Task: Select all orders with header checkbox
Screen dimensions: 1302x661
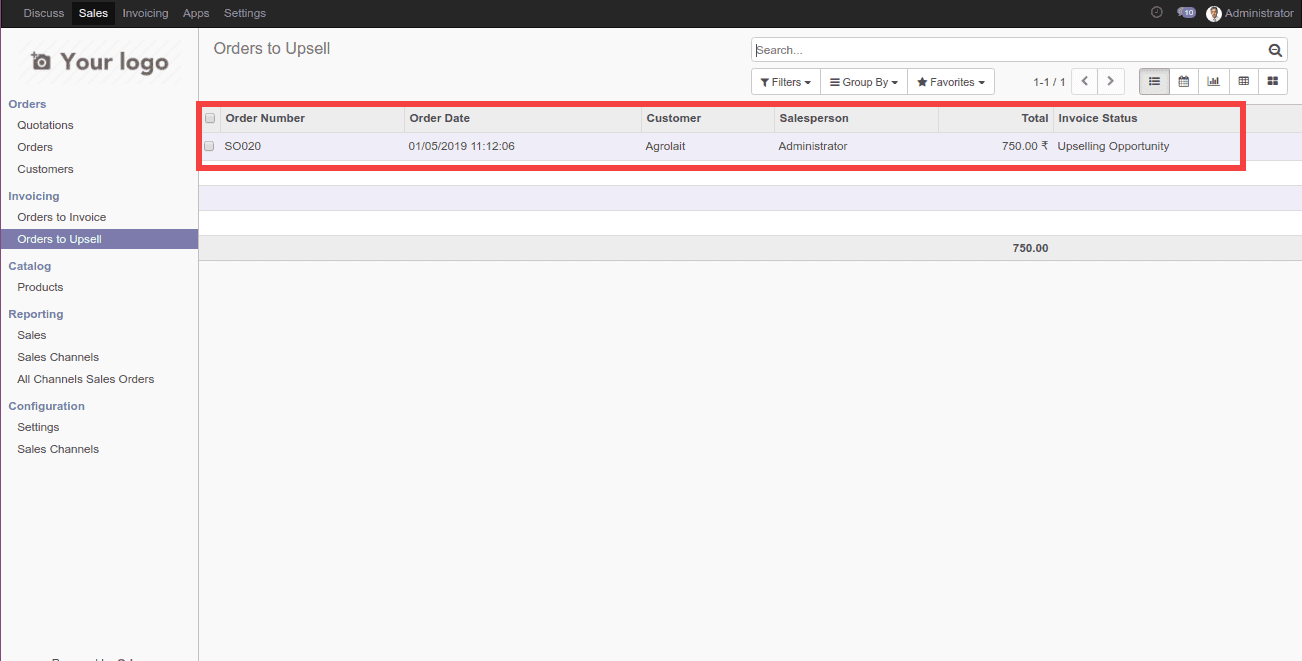Action: [x=210, y=118]
